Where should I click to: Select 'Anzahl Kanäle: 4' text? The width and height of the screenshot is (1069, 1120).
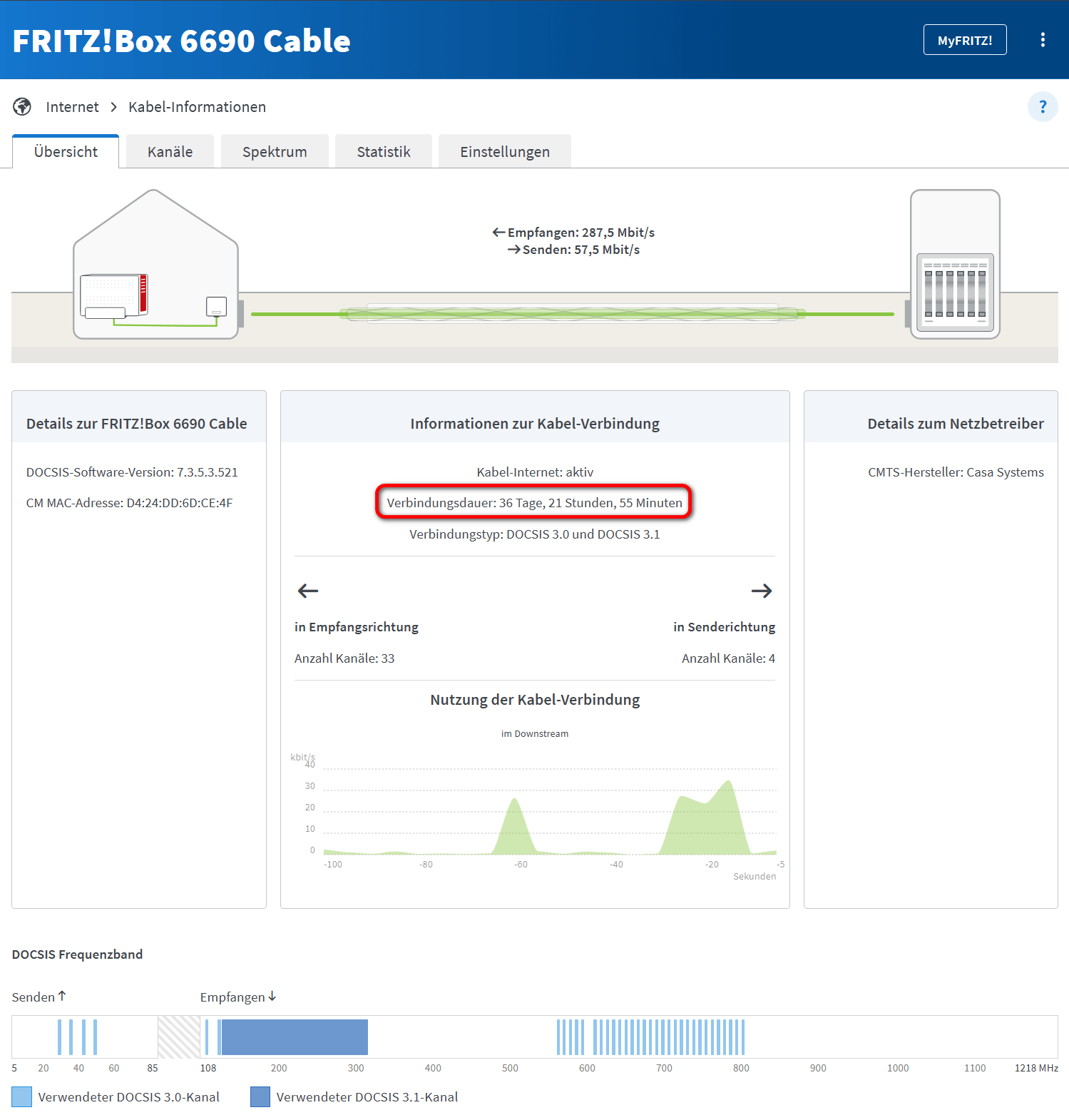tap(728, 658)
